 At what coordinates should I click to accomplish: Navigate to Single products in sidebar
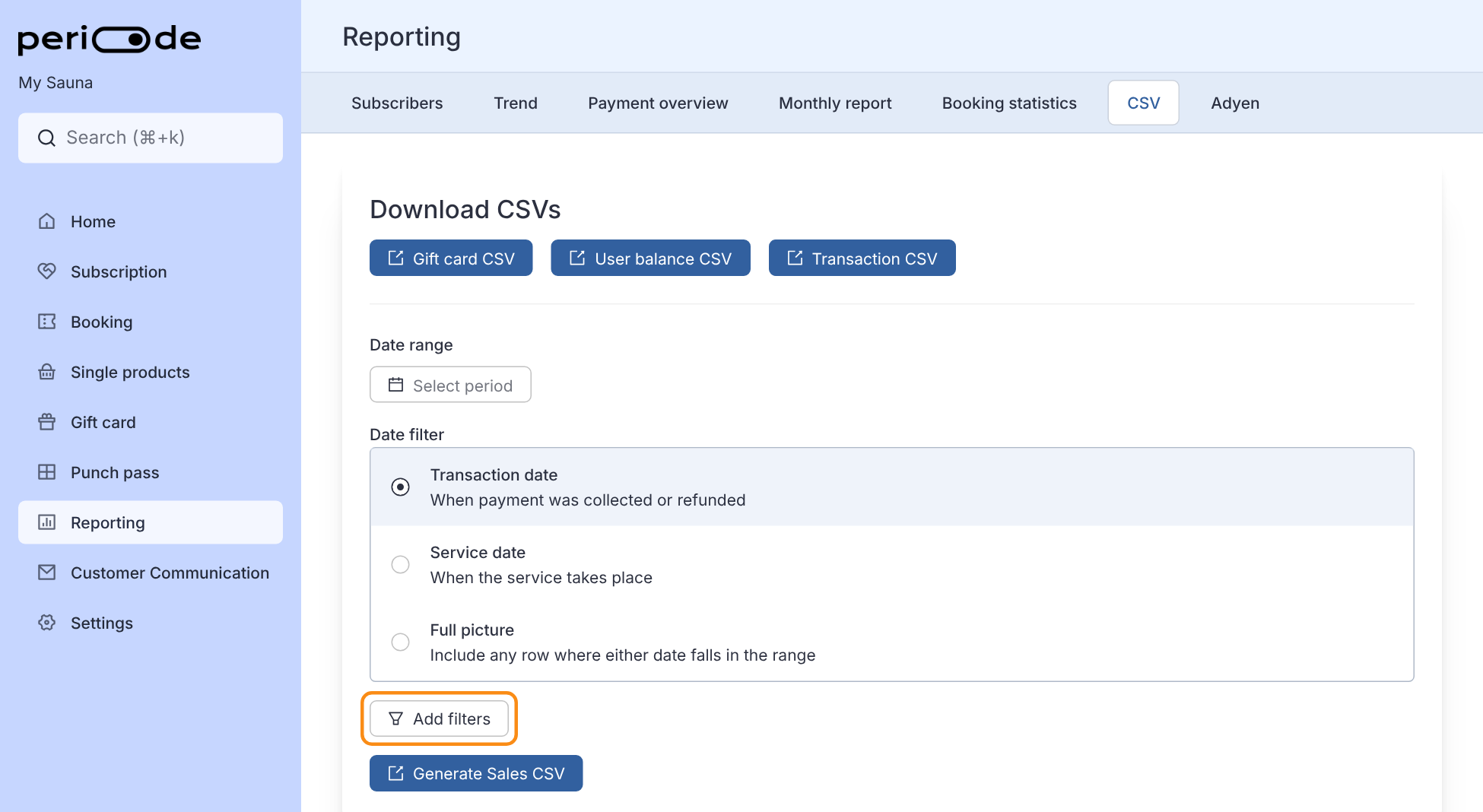pos(151,372)
